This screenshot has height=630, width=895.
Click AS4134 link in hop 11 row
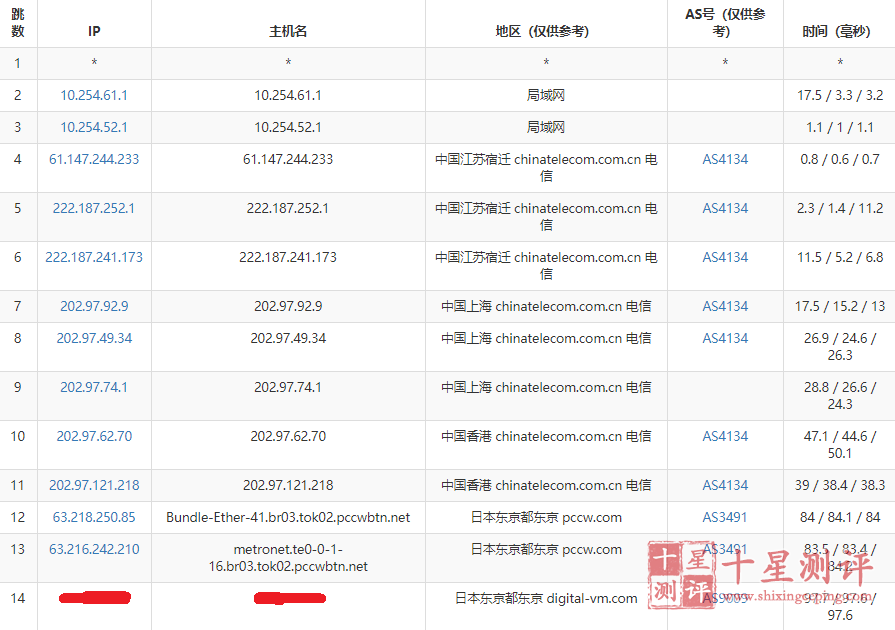click(x=725, y=486)
